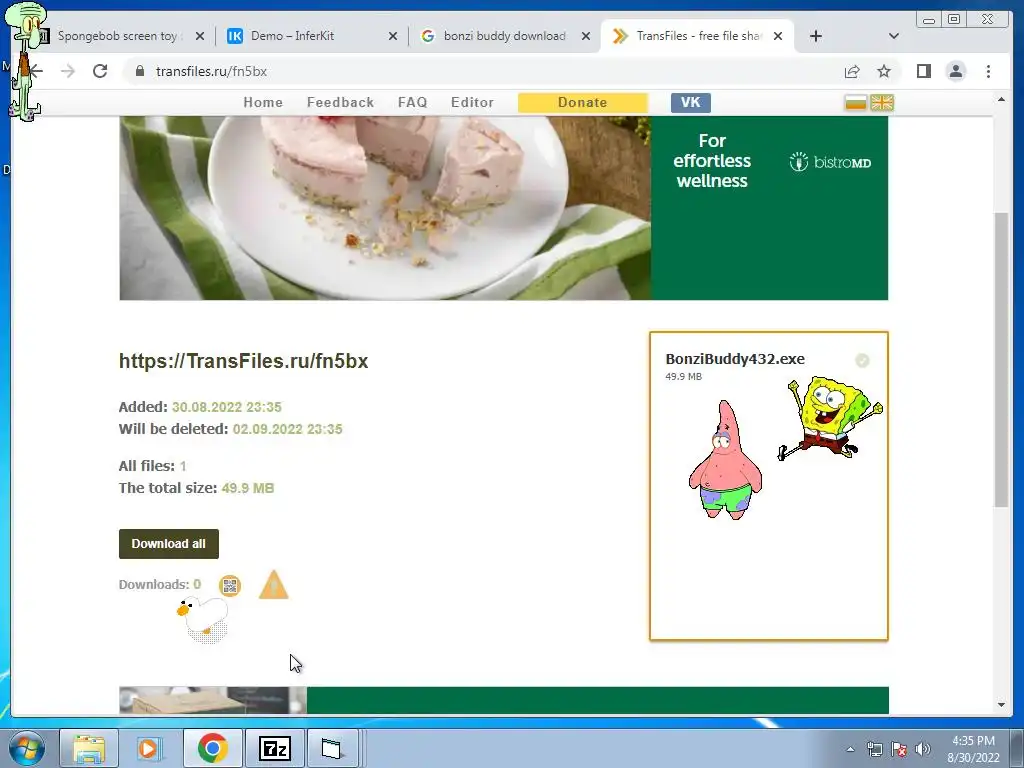Share this page icon in address bar
The height and width of the screenshot is (768, 1024).
852,71
